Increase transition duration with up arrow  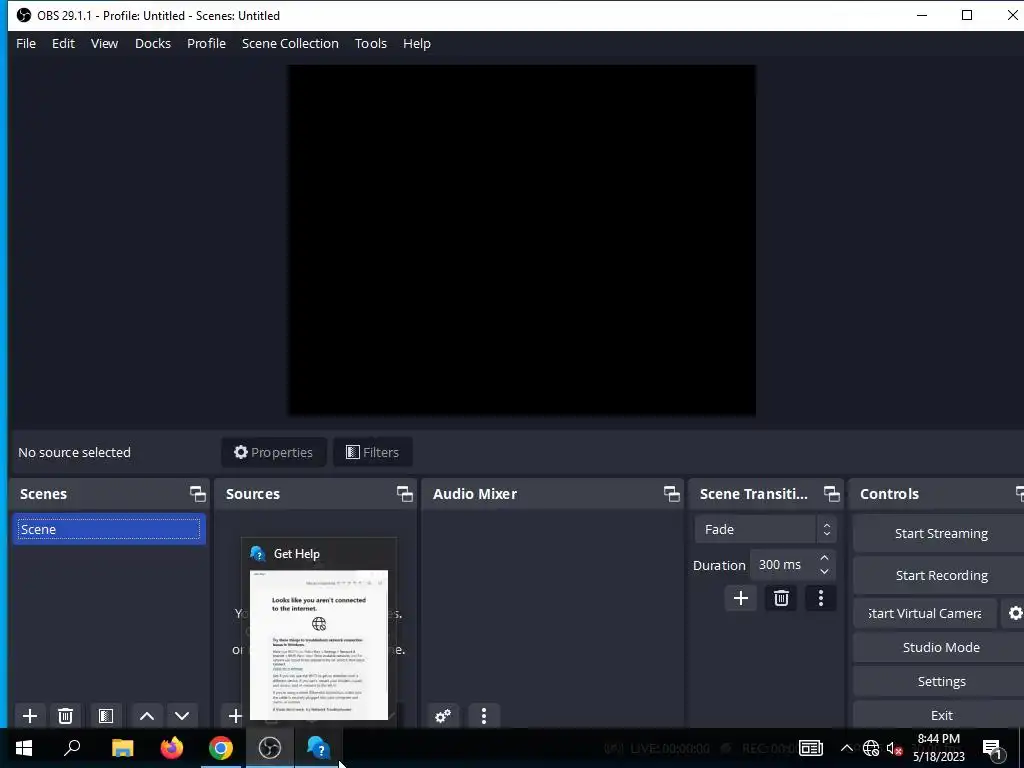coord(824,558)
